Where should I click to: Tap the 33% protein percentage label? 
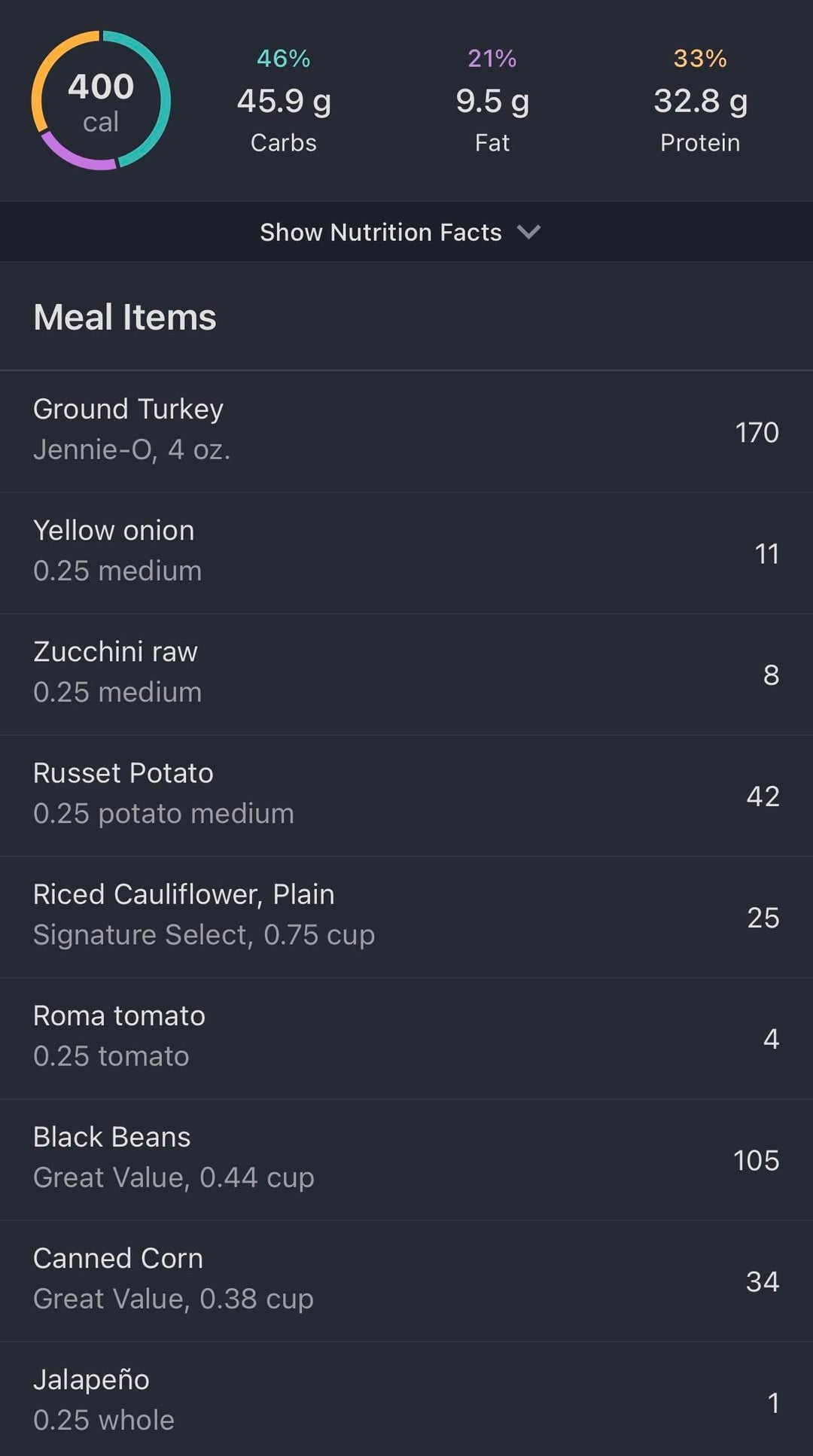(x=700, y=58)
